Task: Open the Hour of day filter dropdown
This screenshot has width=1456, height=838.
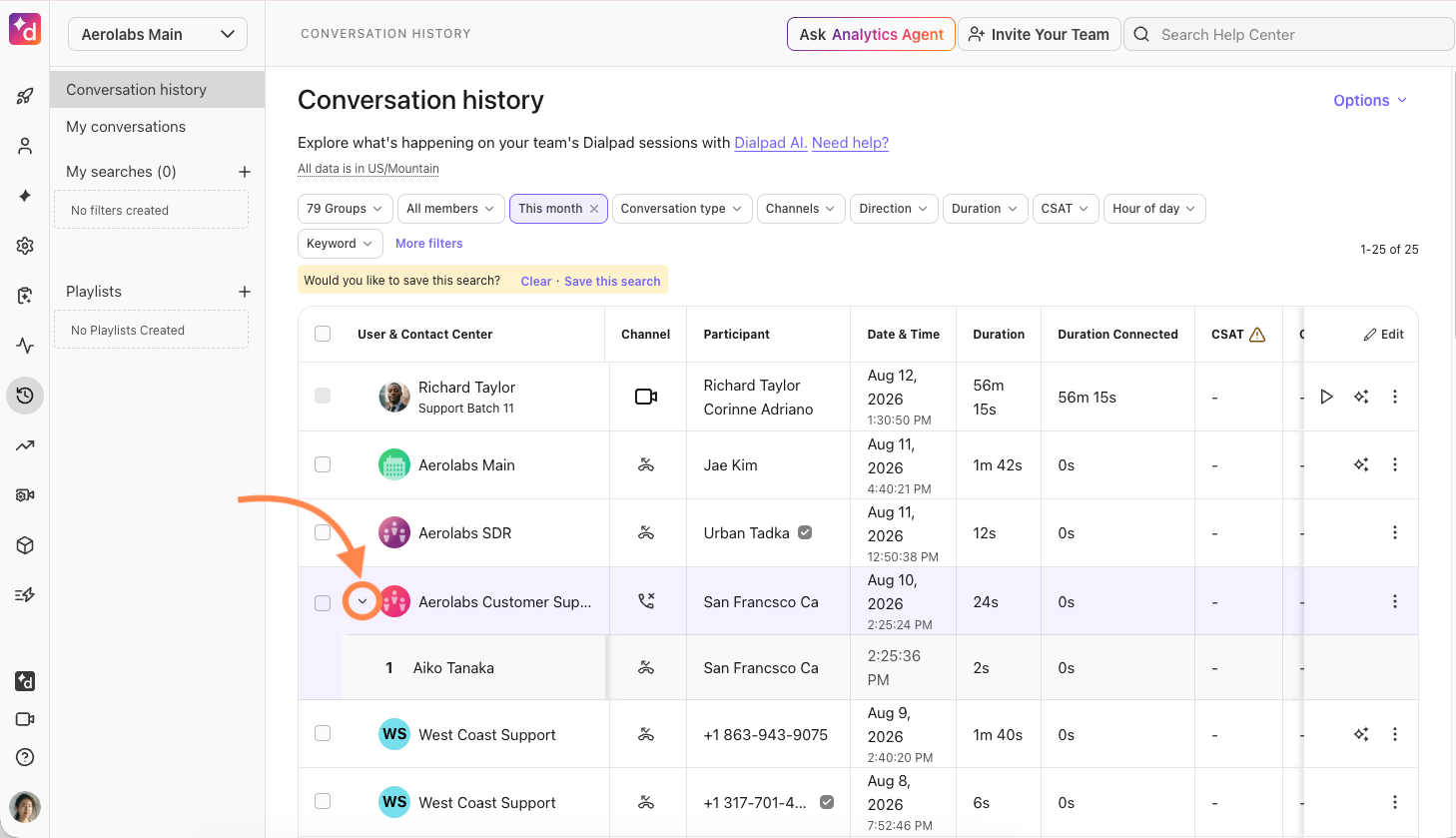Action: click(x=1154, y=209)
